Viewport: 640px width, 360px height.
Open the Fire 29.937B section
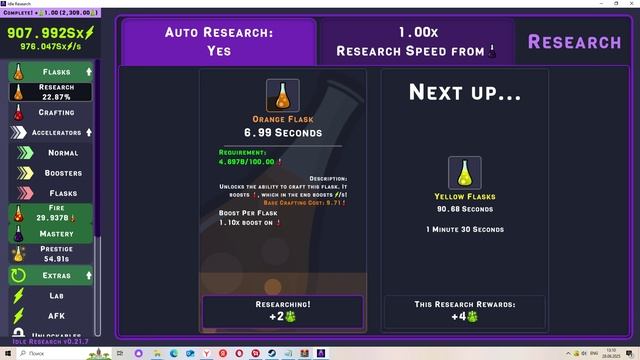coord(51,213)
